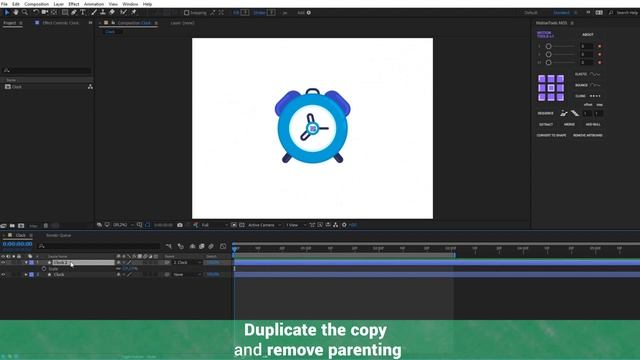
Task: Open the File menu
Action: pyautogui.click(x=4, y=4)
